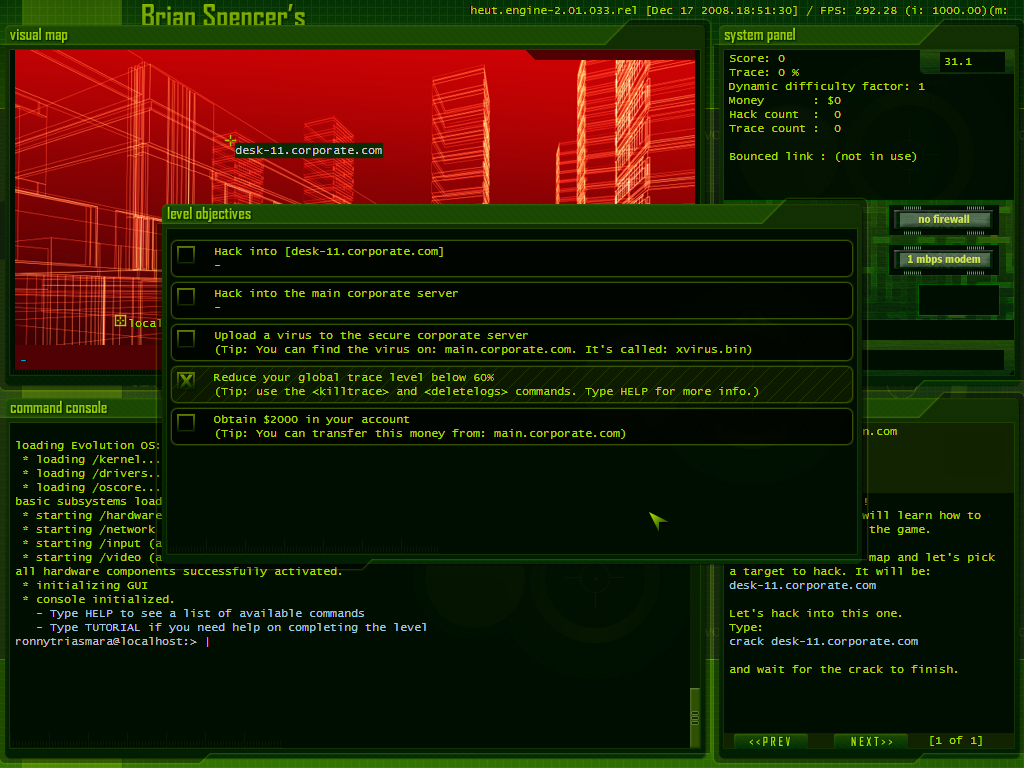Click the desk-11.corporate.com map label

308,151
